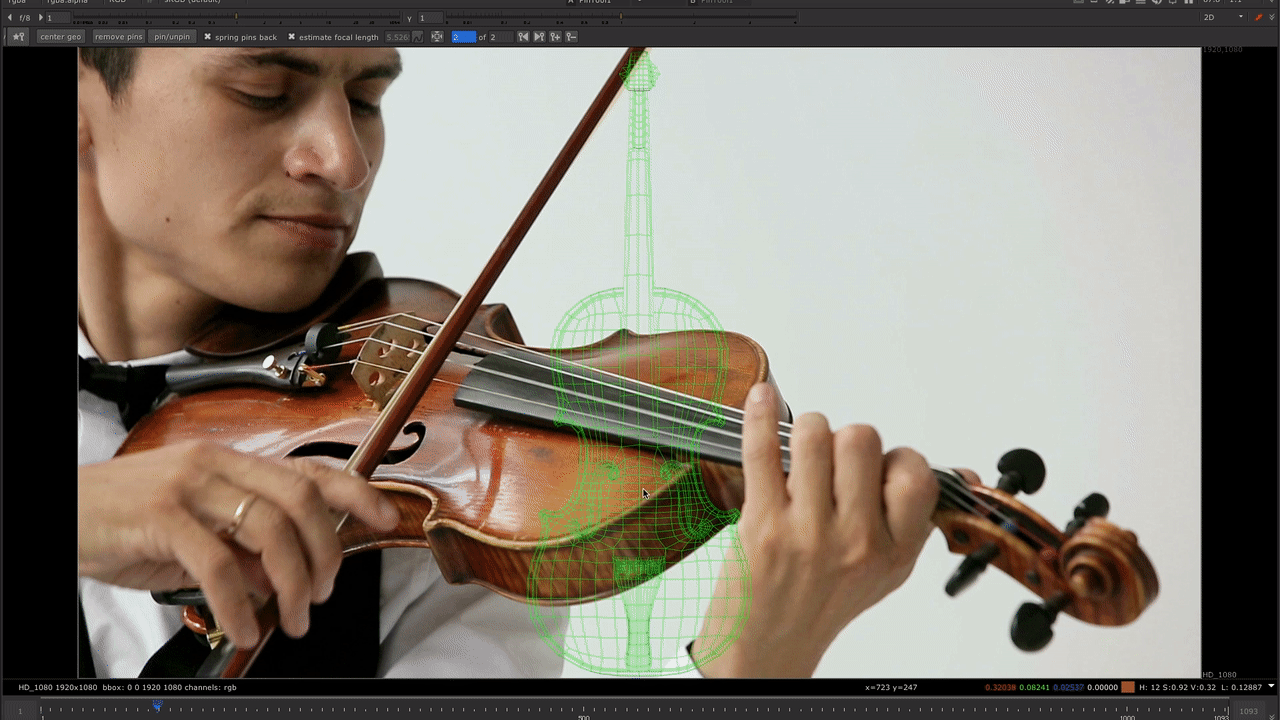The image size is (1280, 720).
Task: Toggle the spring pins back checkbox
Action: (208, 37)
